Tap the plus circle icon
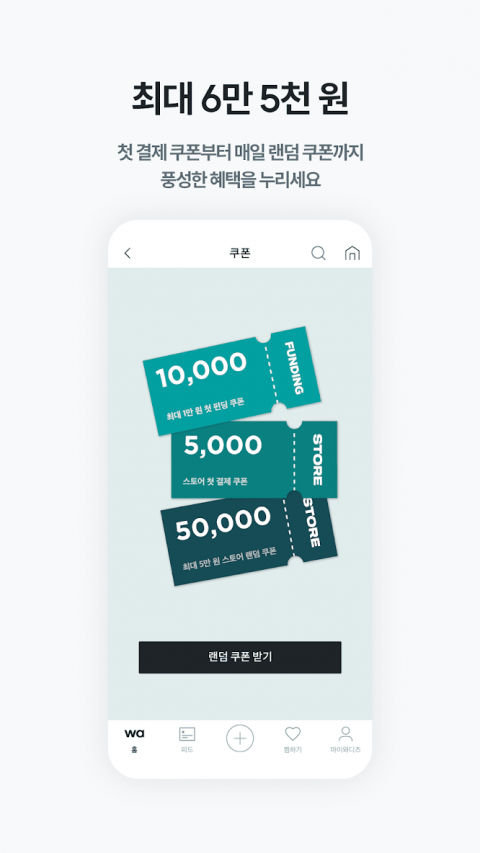Image resolution: width=480 pixels, height=853 pixels. 240,739
